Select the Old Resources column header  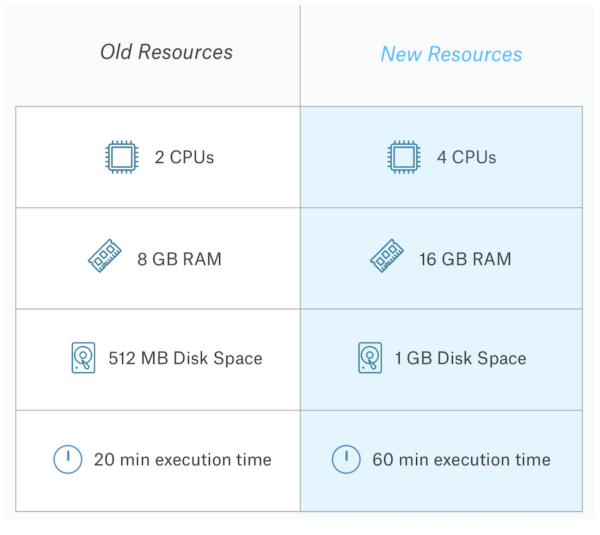click(166, 52)
